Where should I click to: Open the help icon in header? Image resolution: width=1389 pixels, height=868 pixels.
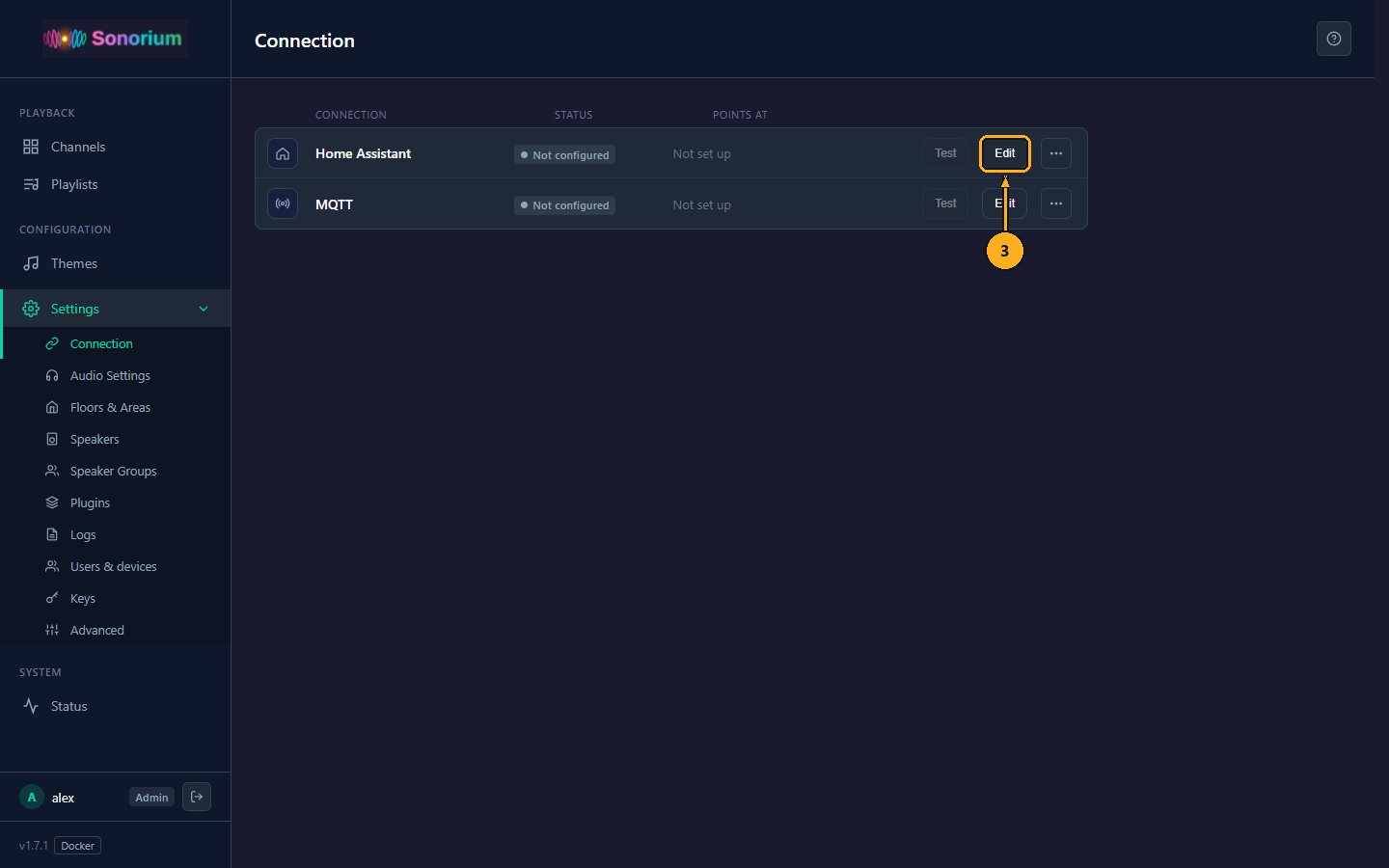click(1334, 39)
